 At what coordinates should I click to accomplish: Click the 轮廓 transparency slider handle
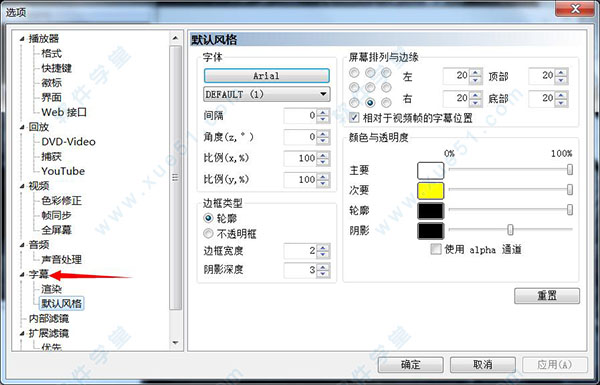(570, 209)
